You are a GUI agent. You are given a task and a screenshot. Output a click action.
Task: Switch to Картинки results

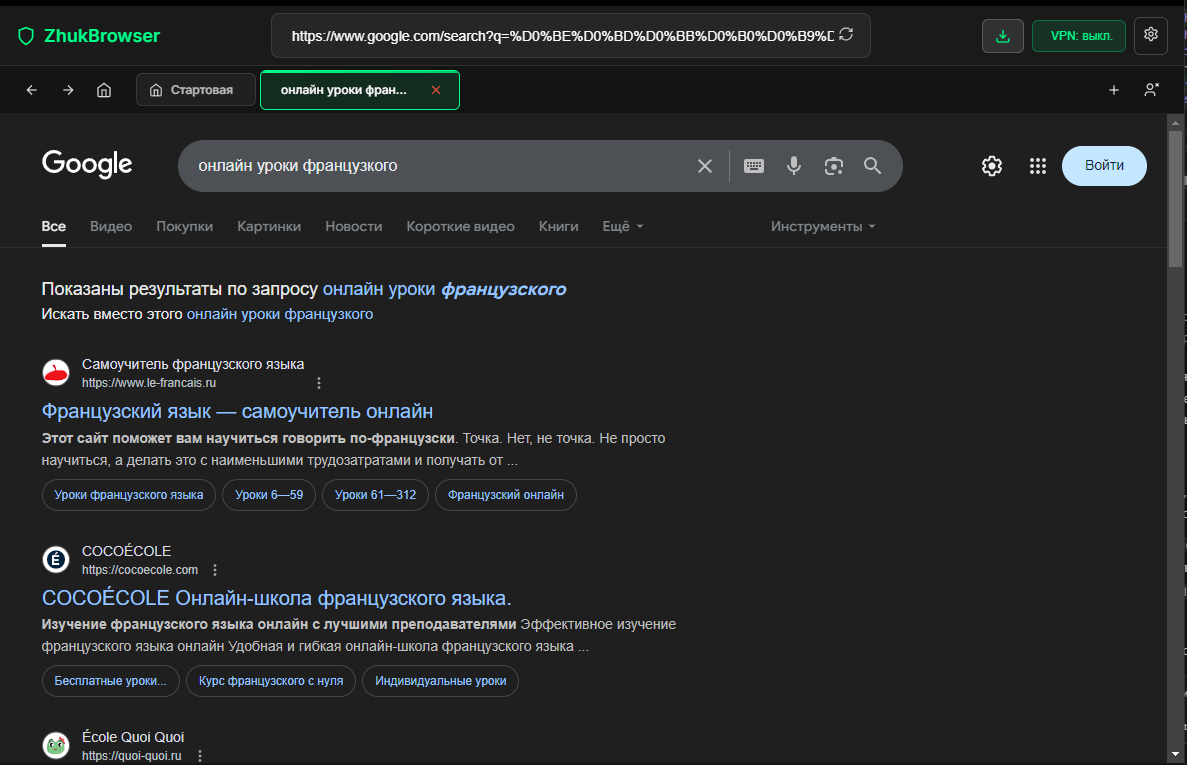click(269, 226)
